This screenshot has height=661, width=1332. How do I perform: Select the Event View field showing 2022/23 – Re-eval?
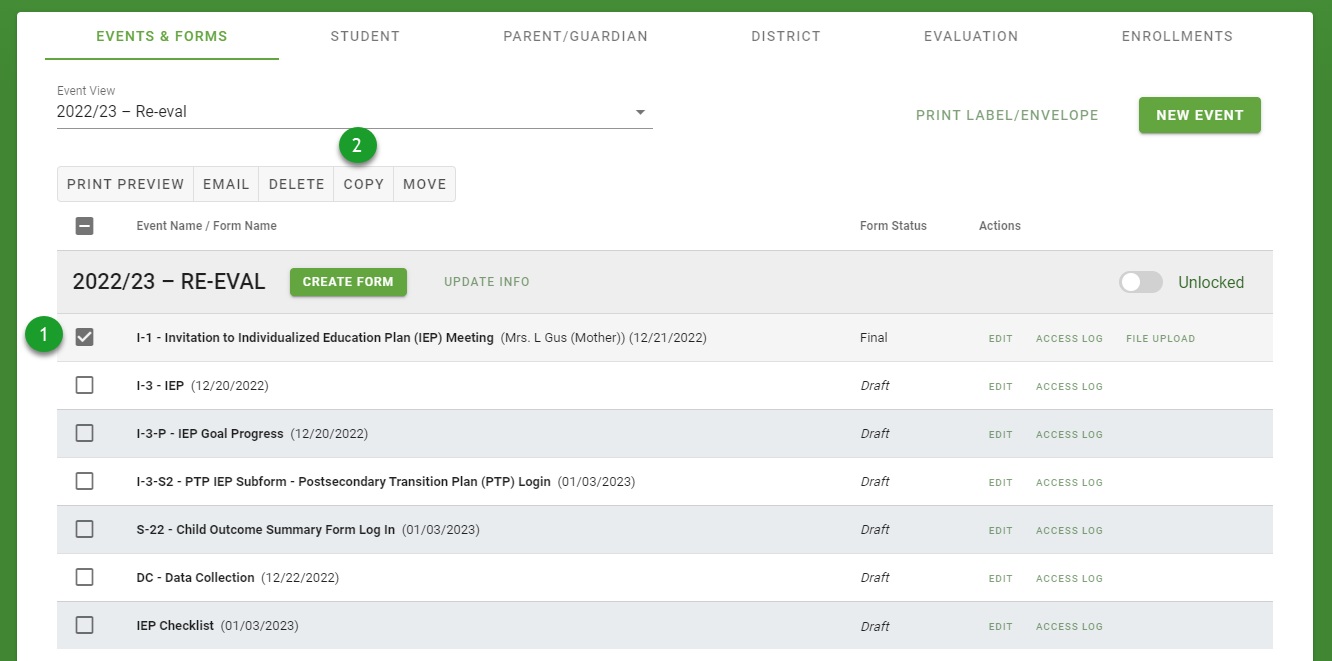[x=354, y=112]
